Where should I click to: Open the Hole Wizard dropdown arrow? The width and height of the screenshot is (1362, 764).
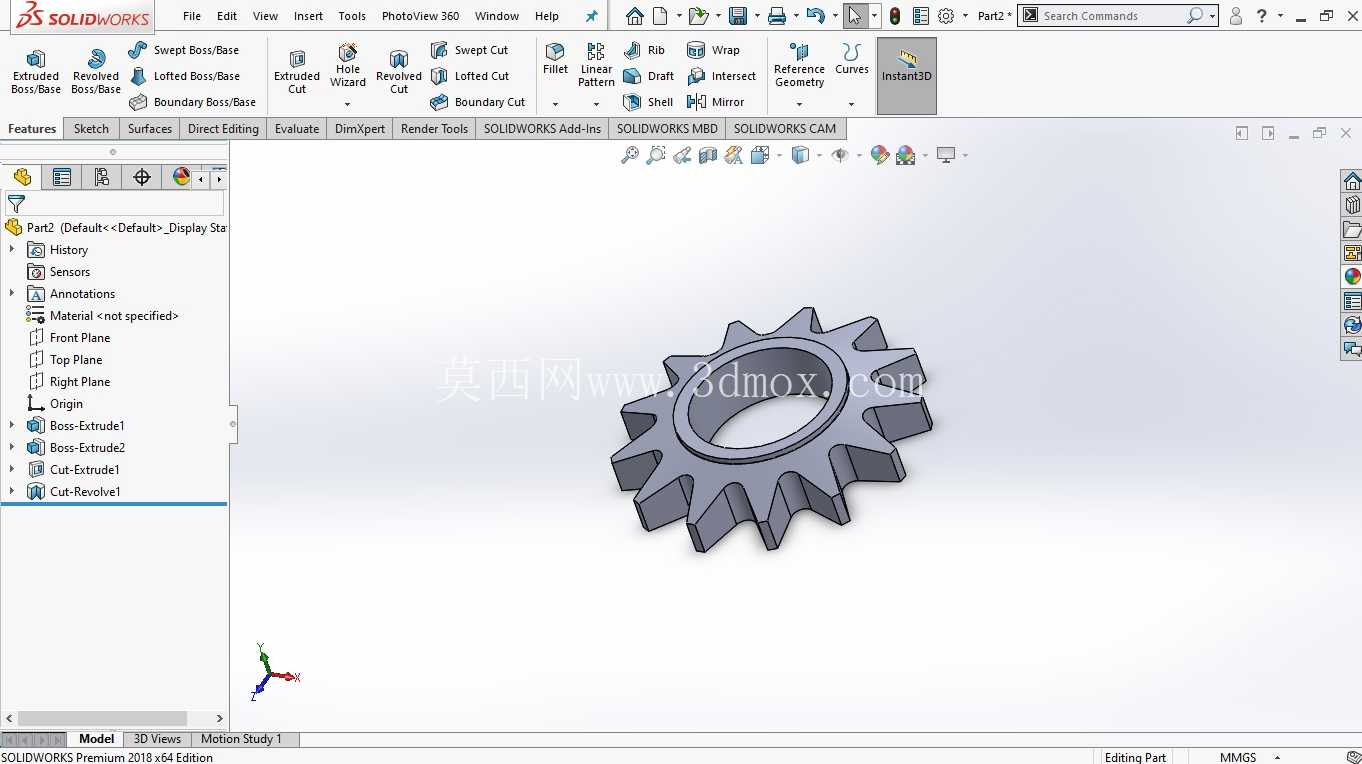click(348, 104)
